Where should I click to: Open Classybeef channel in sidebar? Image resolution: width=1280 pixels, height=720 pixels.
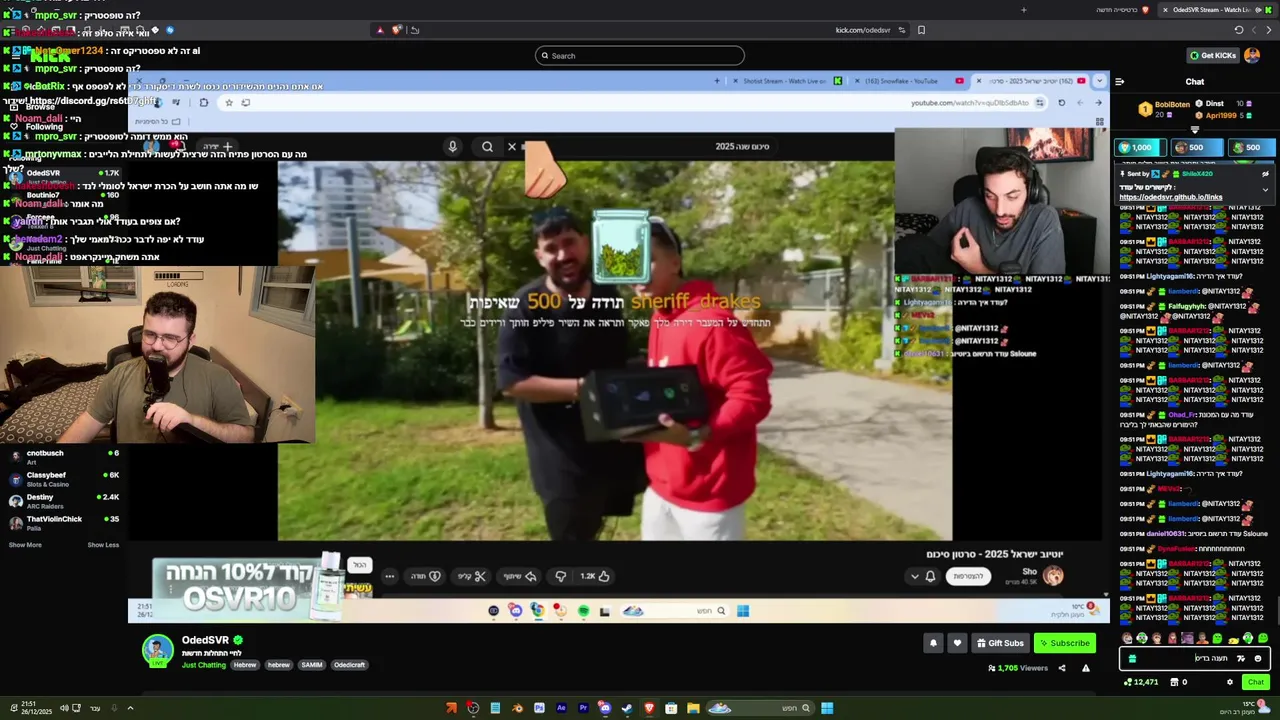tap(63, 479)
